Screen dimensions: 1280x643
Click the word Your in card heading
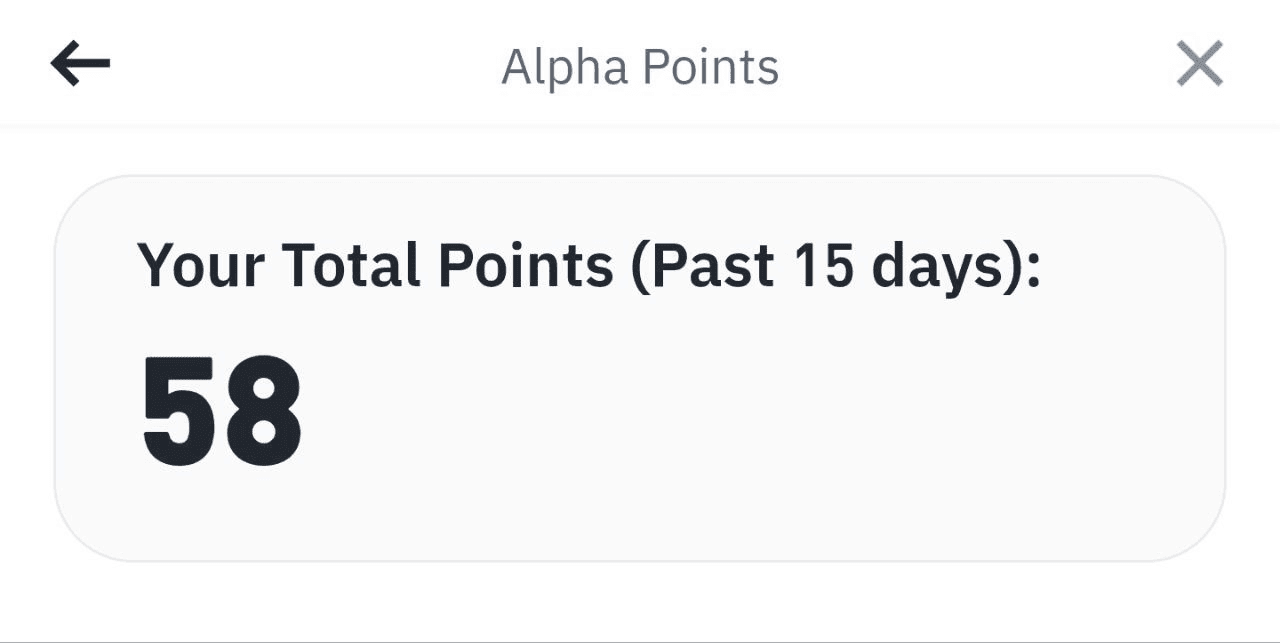click(x=201, y=266)
